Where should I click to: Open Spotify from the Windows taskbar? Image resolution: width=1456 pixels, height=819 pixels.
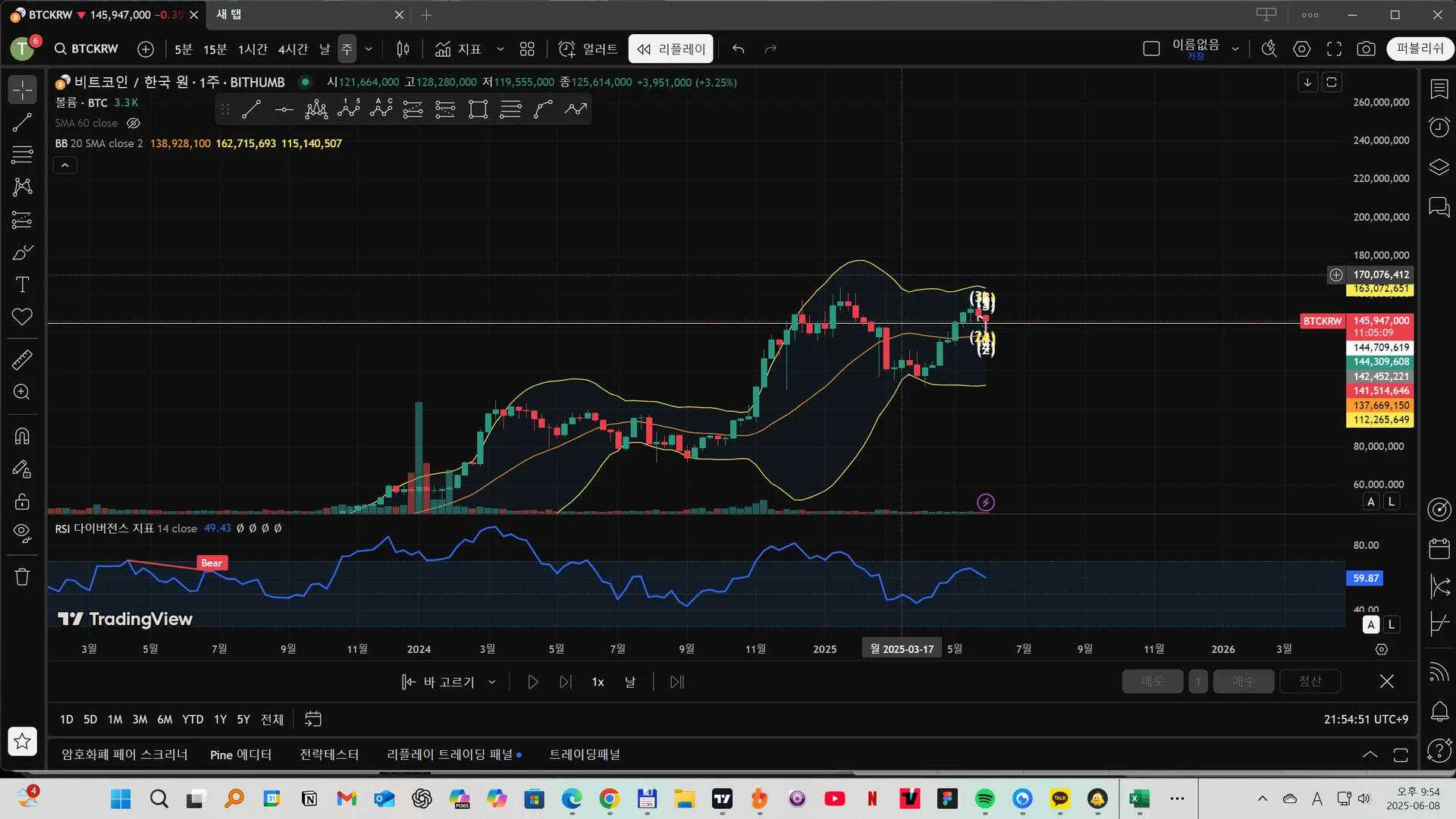pos(984,799)
